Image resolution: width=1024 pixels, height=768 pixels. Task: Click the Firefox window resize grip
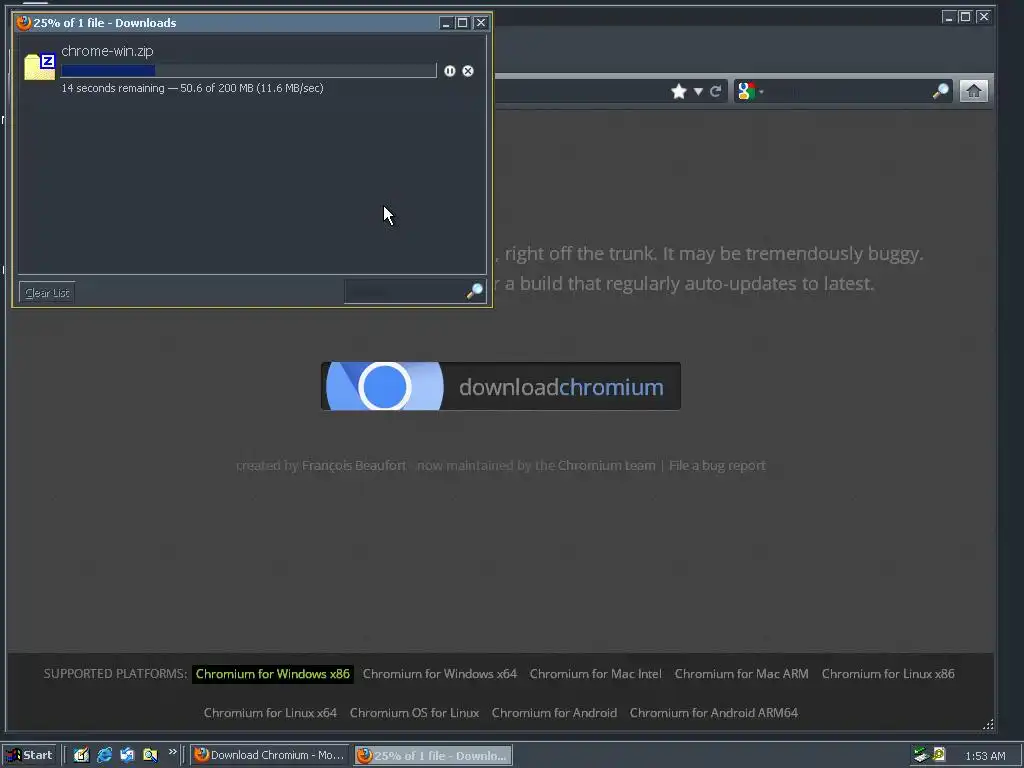click(x=988, y=724)
